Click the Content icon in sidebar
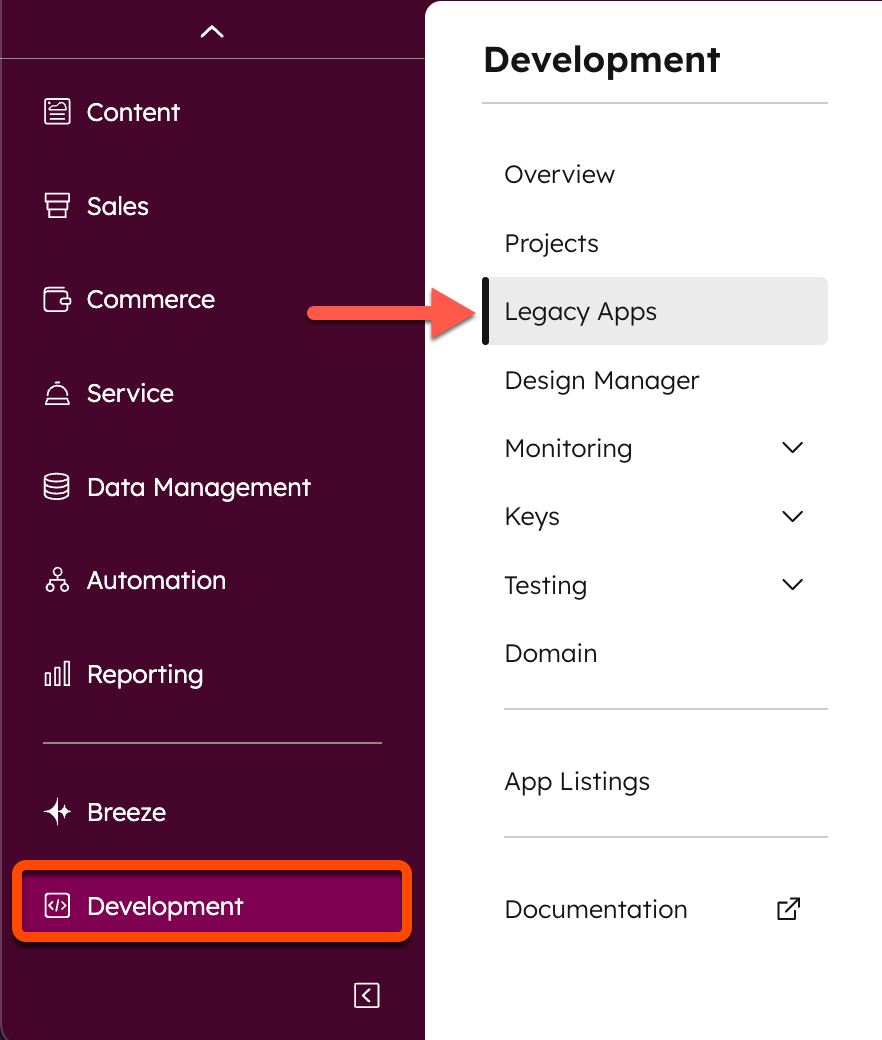882x1040 pixels. (x=58, y=112)
